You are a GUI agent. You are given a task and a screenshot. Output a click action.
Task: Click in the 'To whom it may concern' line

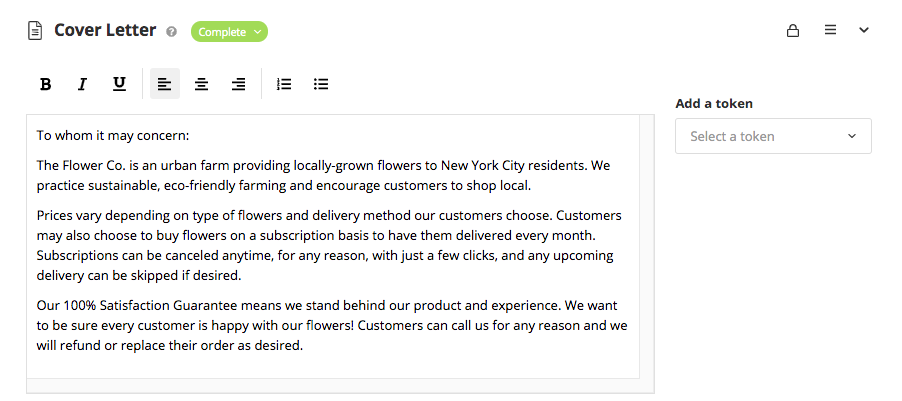point(113,135)
